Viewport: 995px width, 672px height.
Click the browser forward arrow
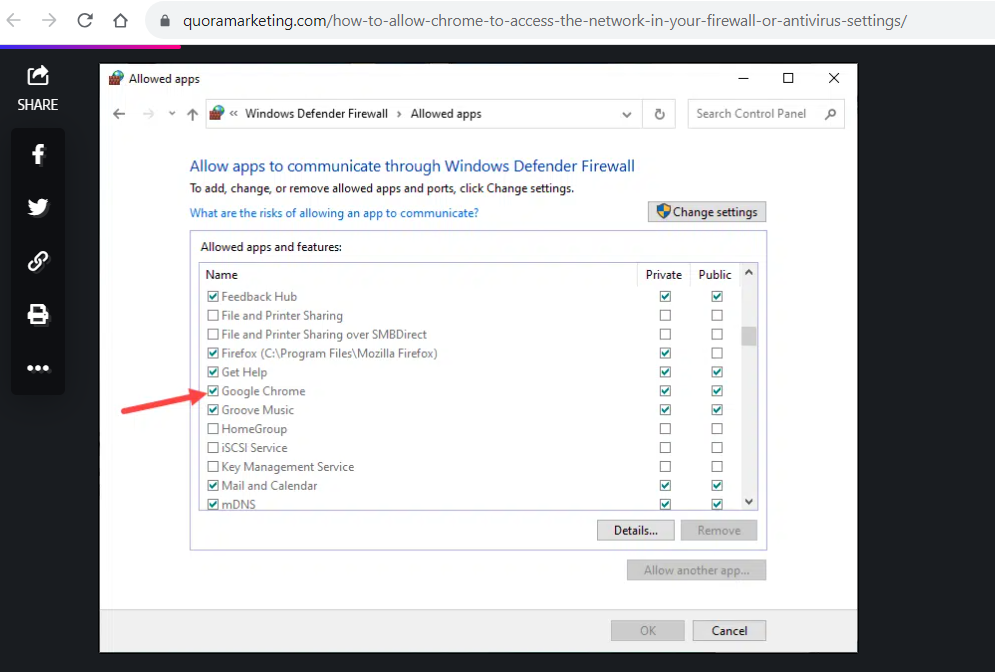49,20
